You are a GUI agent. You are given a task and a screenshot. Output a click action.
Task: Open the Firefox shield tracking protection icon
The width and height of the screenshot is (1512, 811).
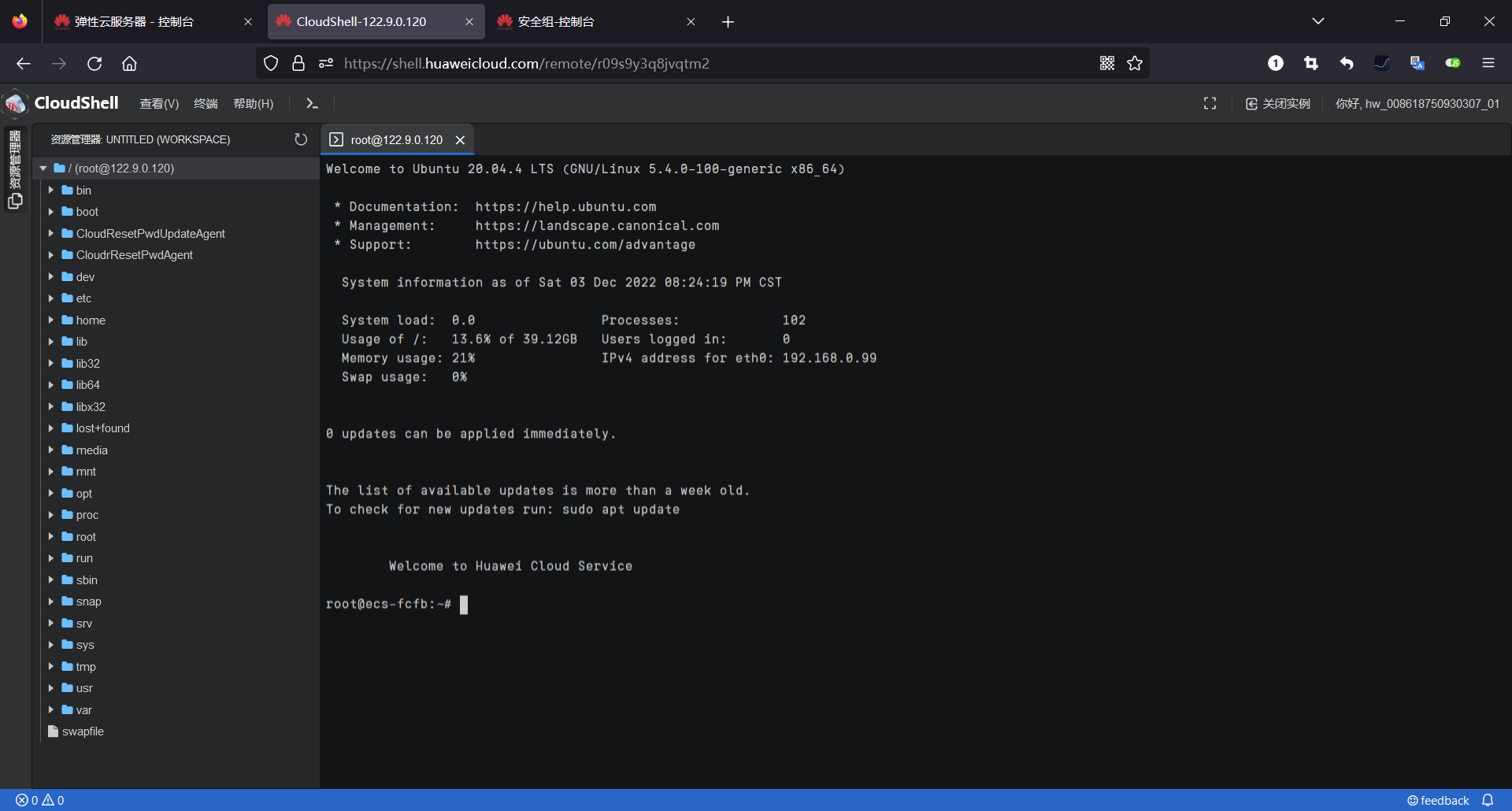click(271, 63)
